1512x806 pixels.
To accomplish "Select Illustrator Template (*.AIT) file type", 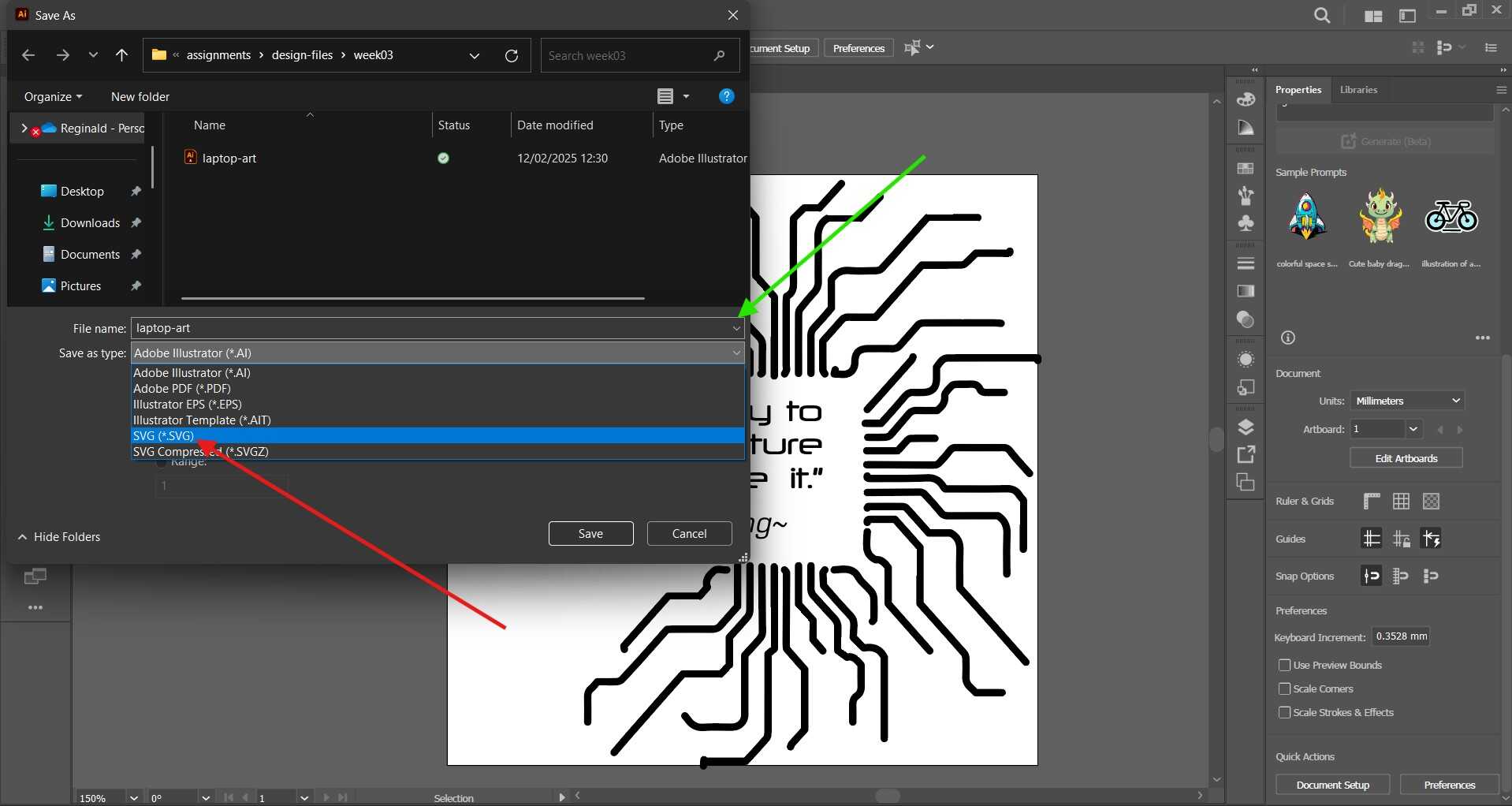I will click(x=438, y=420).
